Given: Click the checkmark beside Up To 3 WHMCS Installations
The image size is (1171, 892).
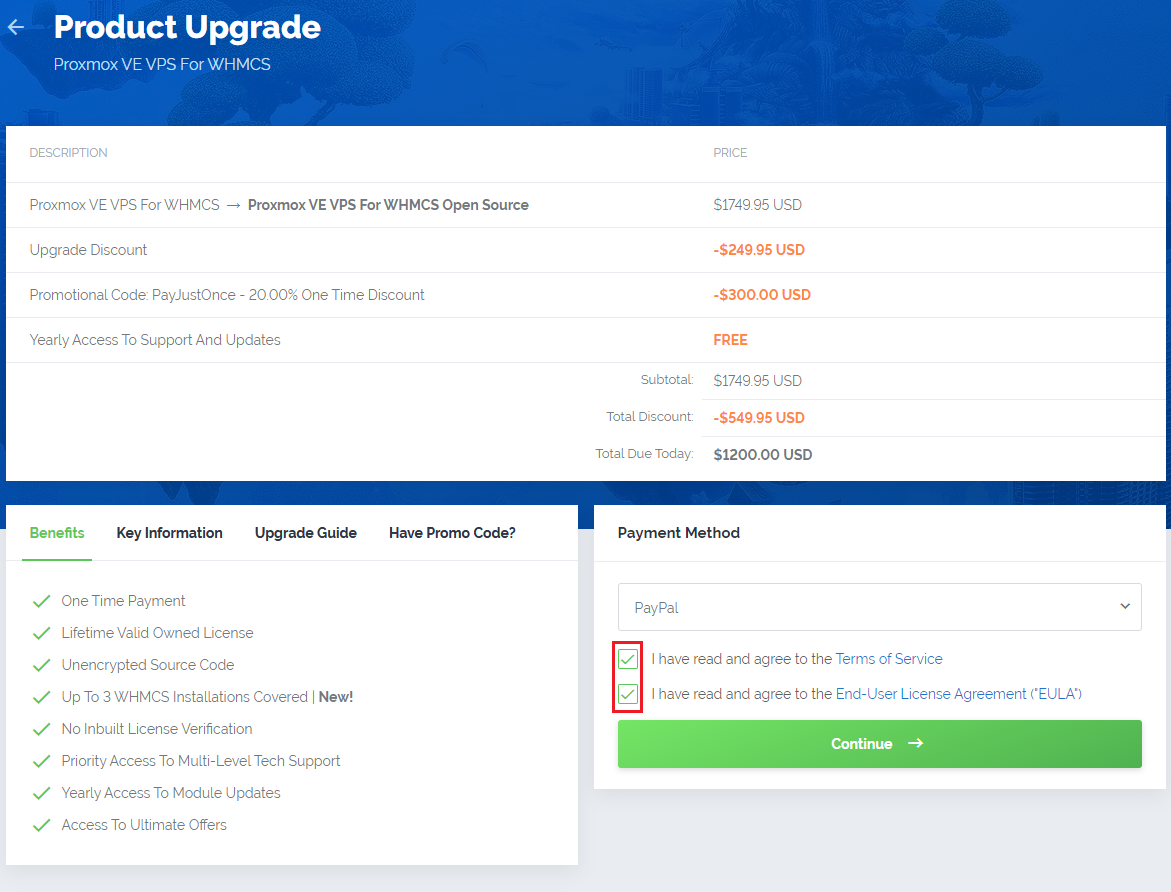Looking at the screenshot, I should point(42,697).
